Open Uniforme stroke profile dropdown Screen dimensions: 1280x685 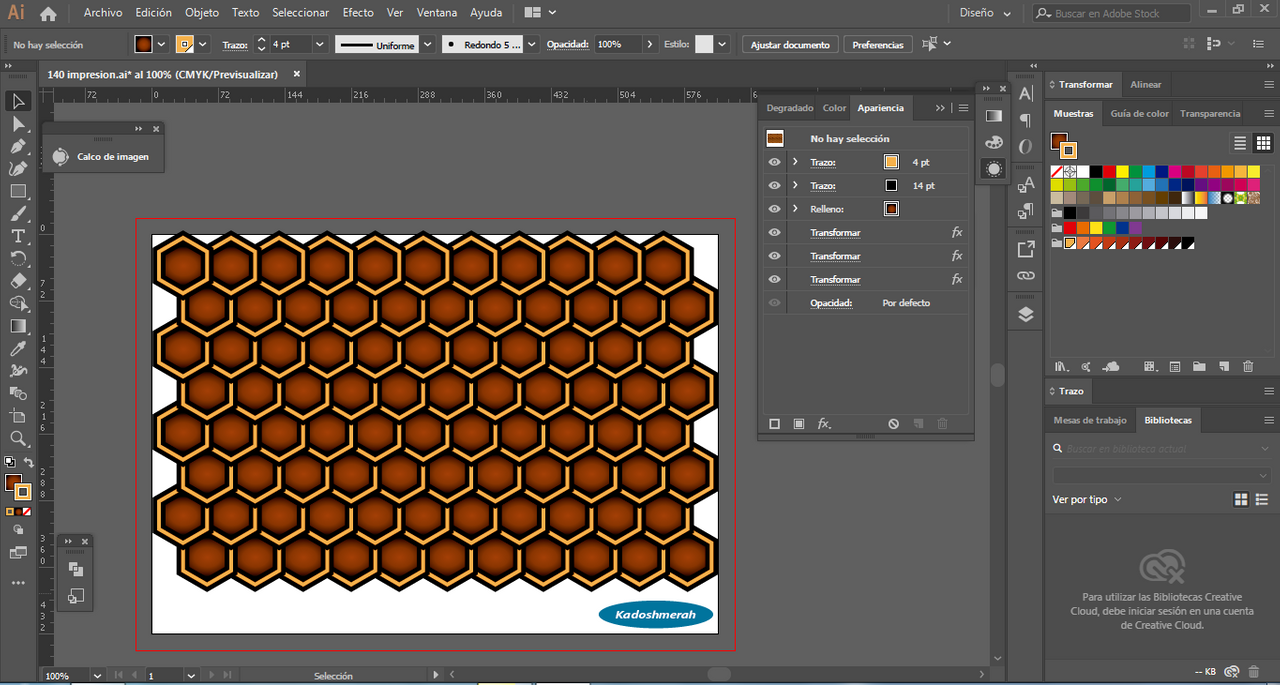[428, 44]
